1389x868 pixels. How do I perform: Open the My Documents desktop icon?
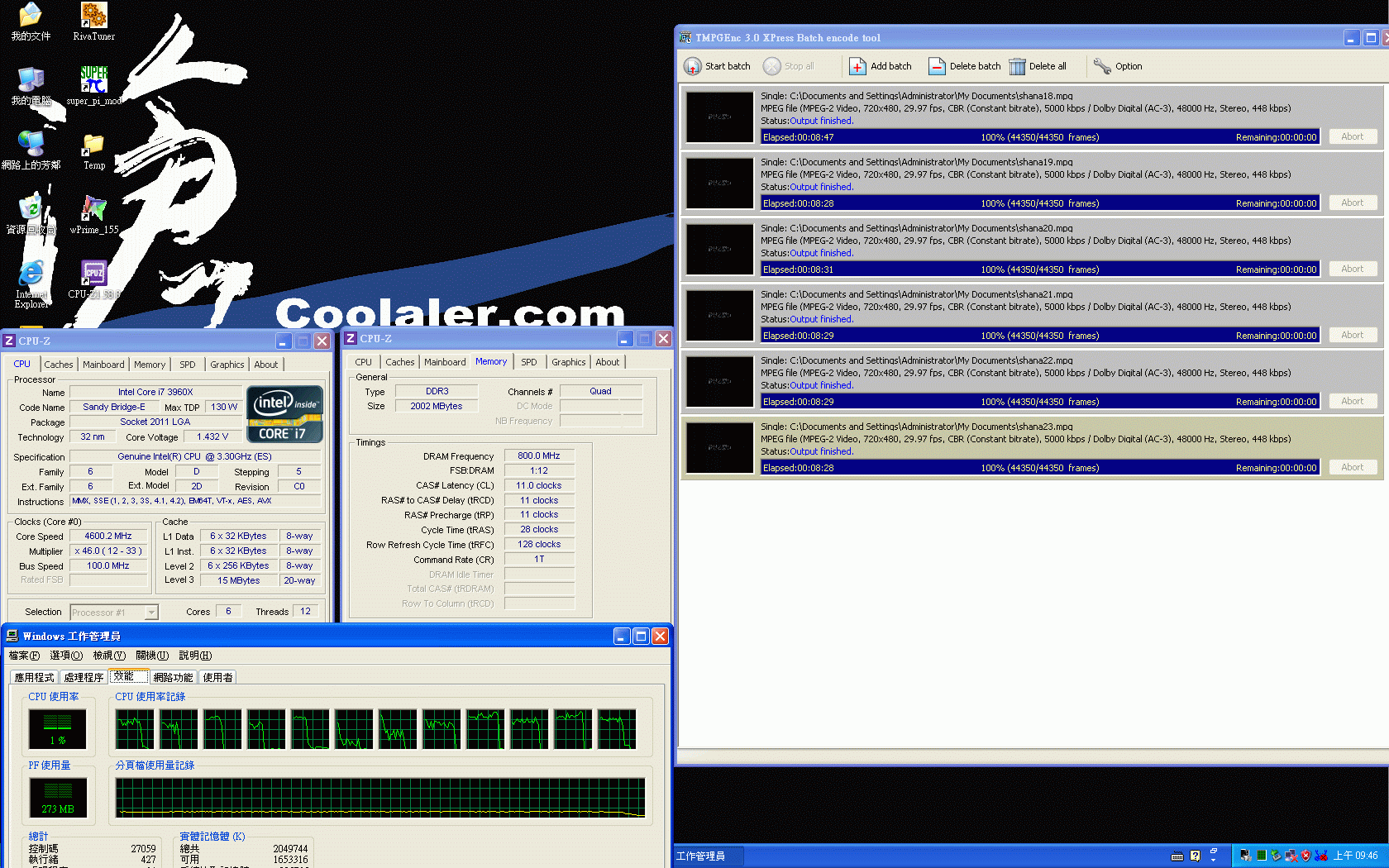(x=31, y=15)
